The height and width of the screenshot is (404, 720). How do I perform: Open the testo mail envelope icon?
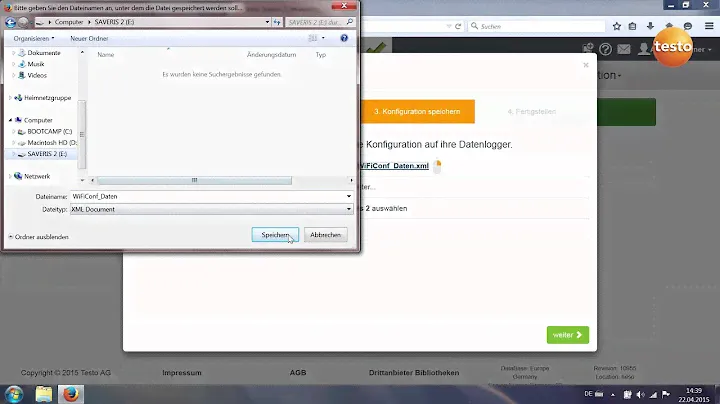coord(624,48)
